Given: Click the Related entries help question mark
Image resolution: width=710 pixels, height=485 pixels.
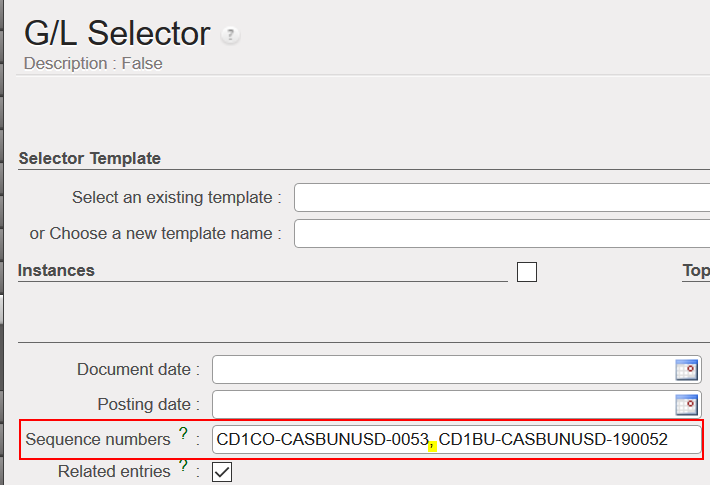Looking at the screenshot, I should point(183,466).
